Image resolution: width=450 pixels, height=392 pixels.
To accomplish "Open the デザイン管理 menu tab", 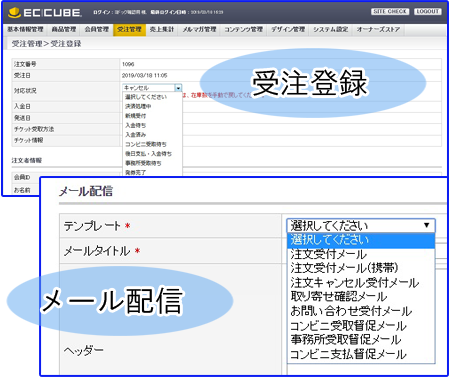I will coord(288,29).
